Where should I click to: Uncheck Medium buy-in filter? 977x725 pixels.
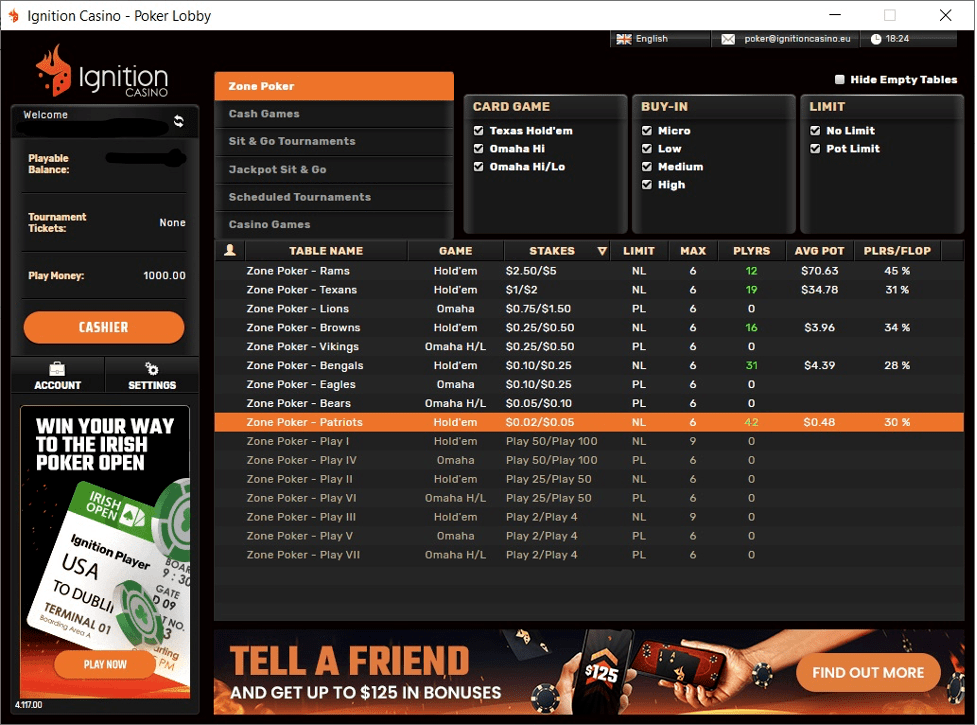tap(647, 167)
